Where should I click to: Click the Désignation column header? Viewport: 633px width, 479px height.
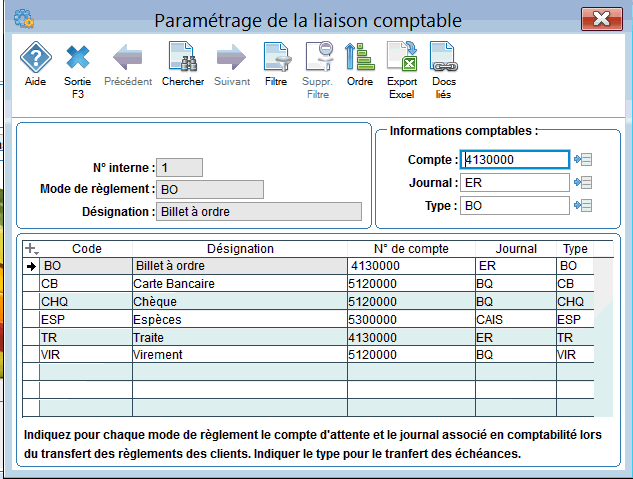tap(240, 249)
